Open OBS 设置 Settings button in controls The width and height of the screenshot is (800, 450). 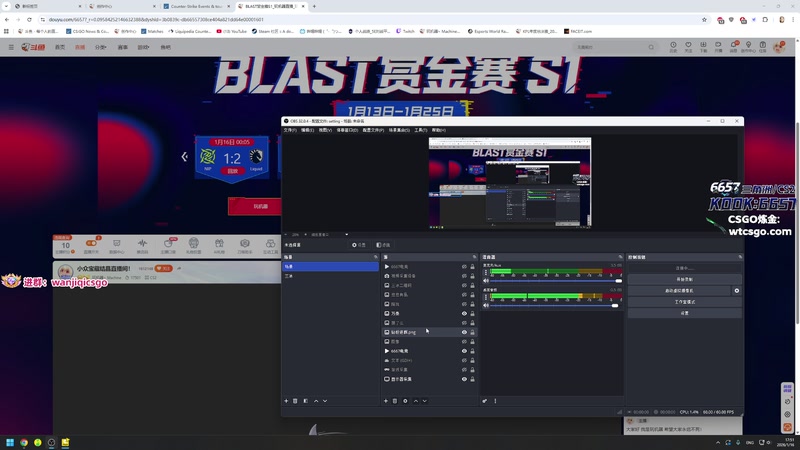684,313
